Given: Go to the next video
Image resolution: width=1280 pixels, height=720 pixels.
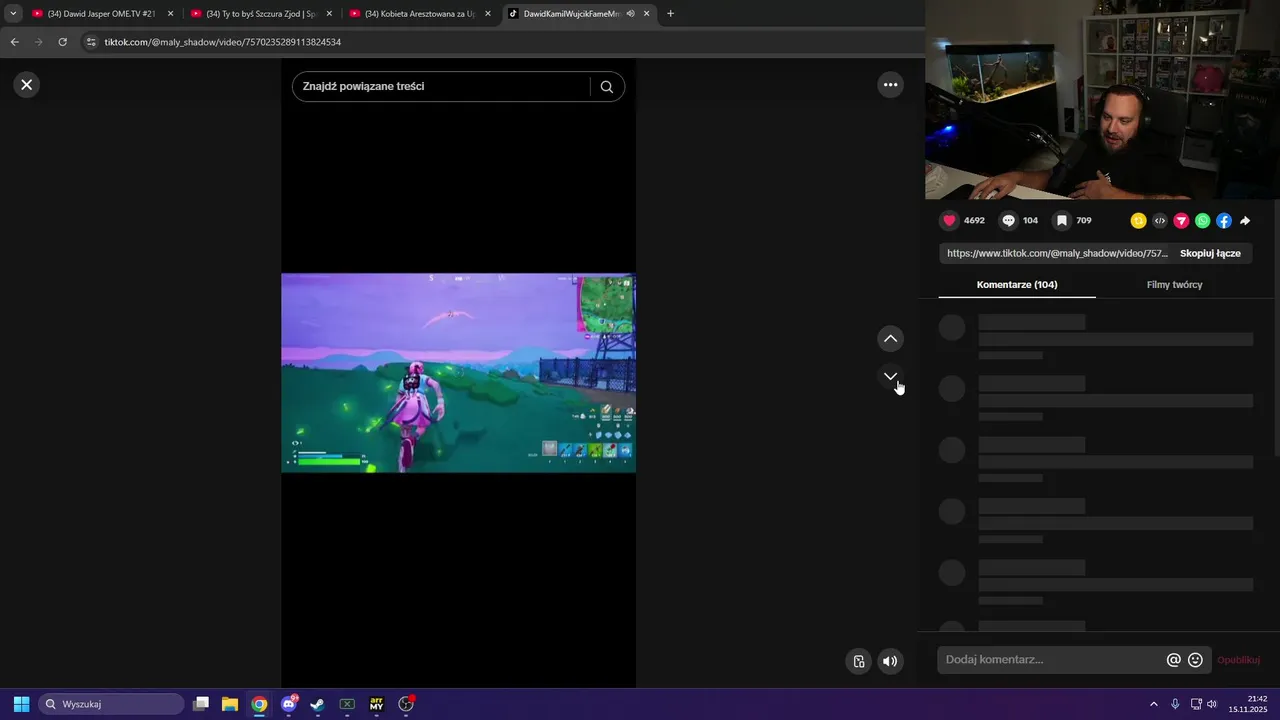Looking at the screenshot, I should (x=890, y=376).
